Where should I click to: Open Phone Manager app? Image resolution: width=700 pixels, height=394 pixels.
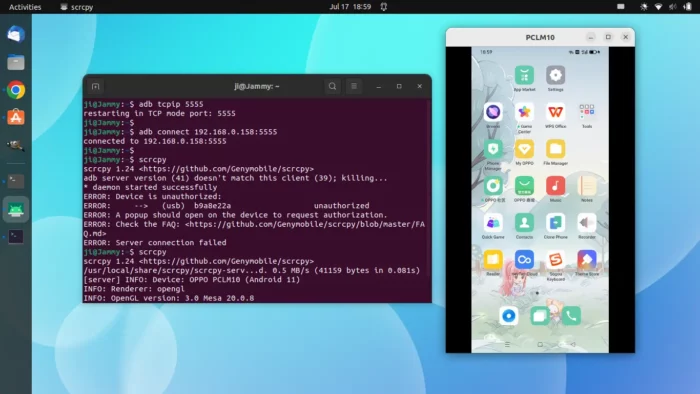(x=493, y=149)
